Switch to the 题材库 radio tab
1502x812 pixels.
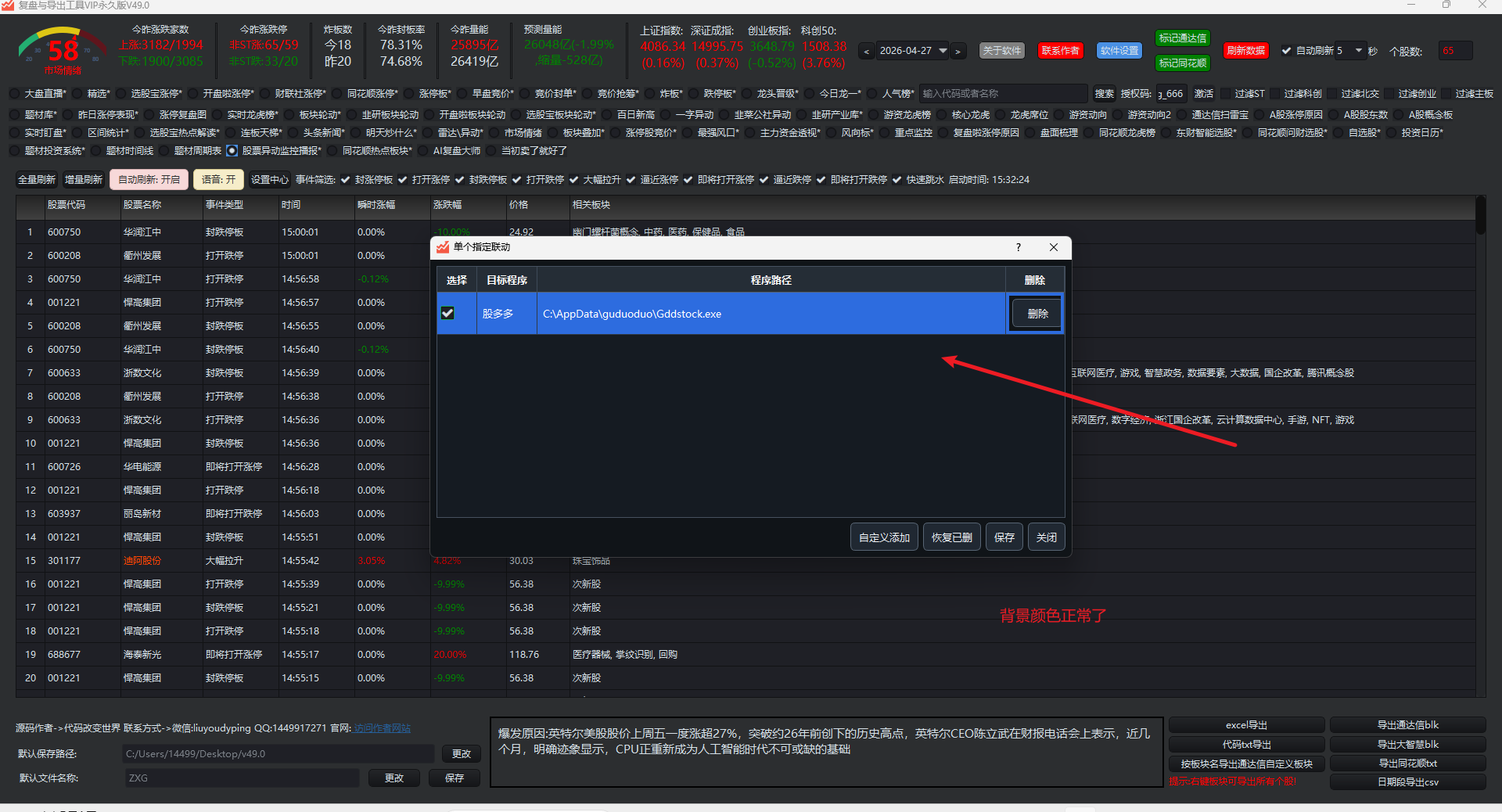15,115
